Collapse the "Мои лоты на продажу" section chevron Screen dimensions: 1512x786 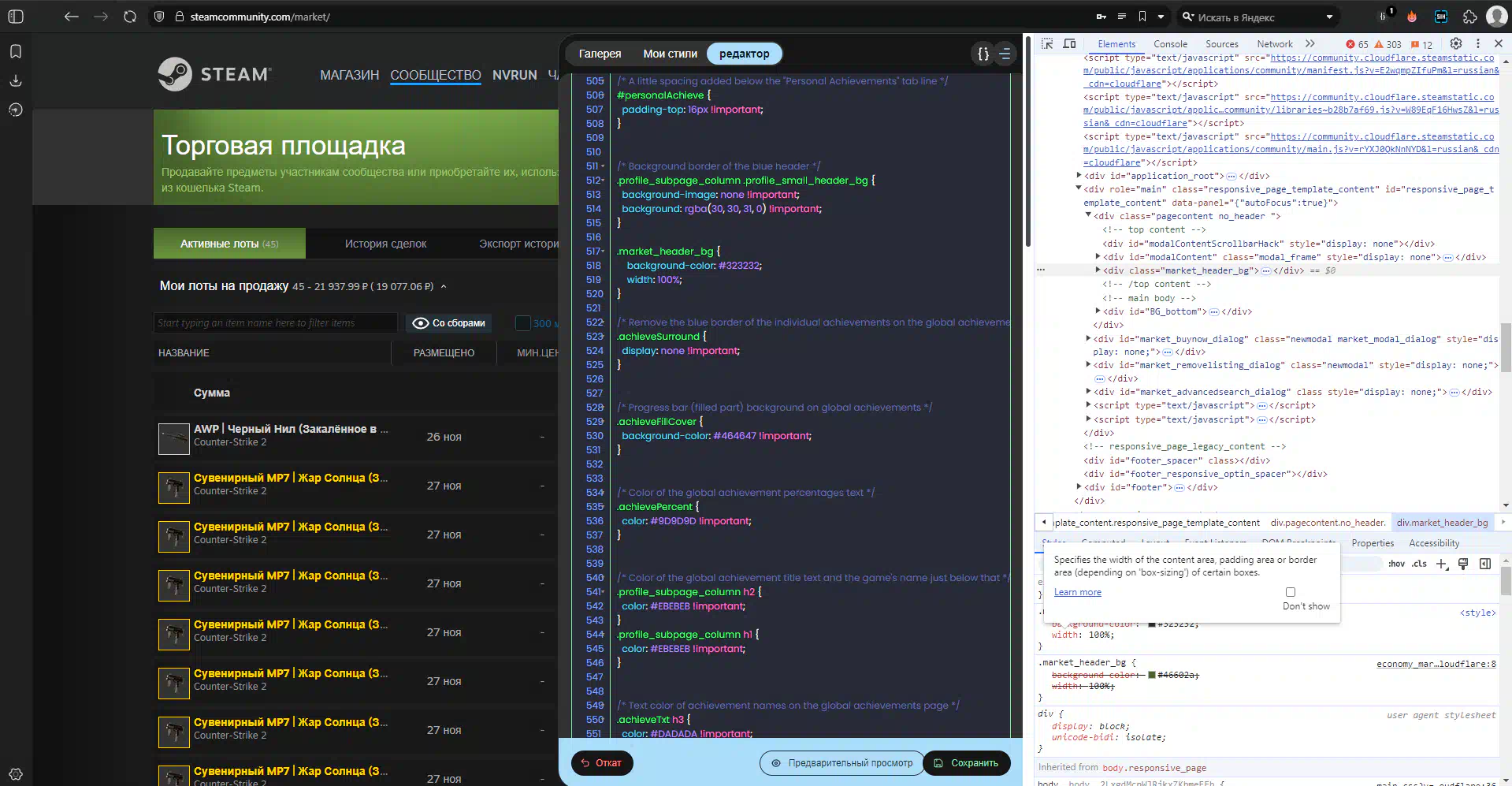point(444,287)
